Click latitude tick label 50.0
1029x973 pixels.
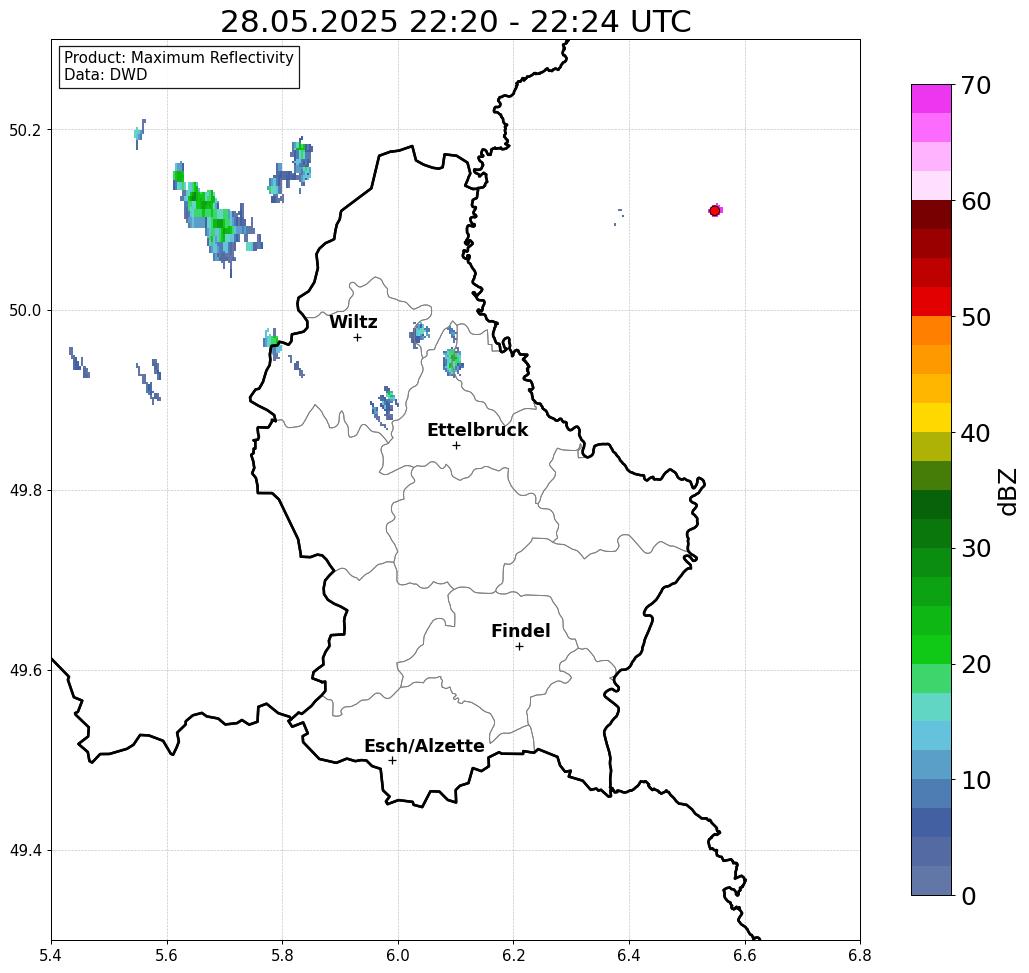(x=25, y=310)
